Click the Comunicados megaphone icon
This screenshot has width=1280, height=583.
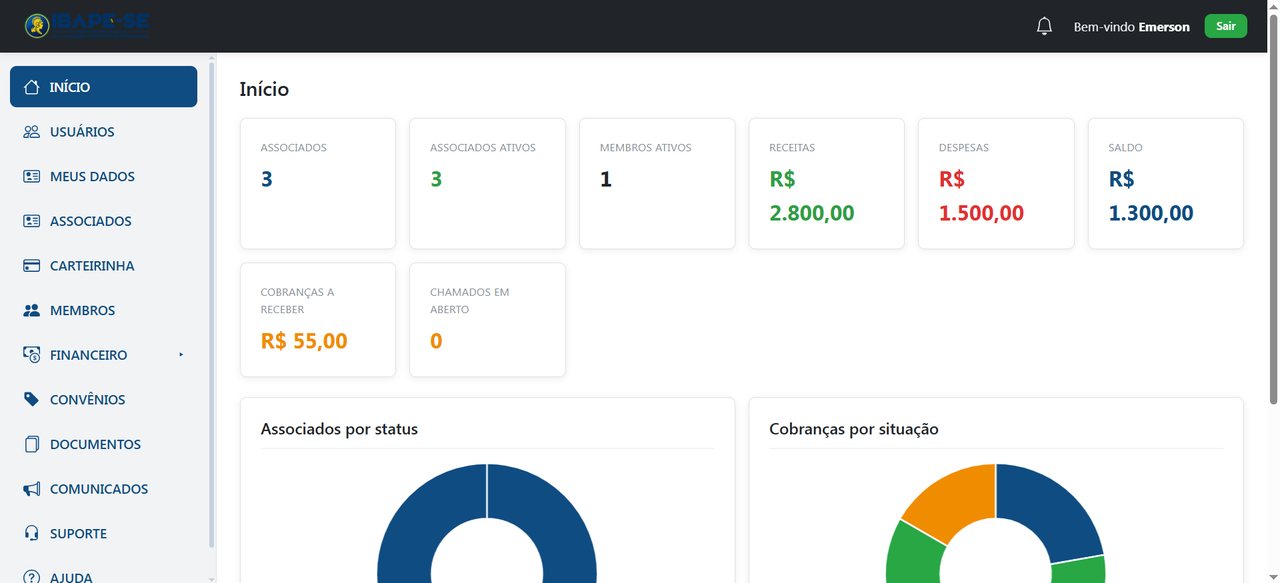(x=32, y=489)
